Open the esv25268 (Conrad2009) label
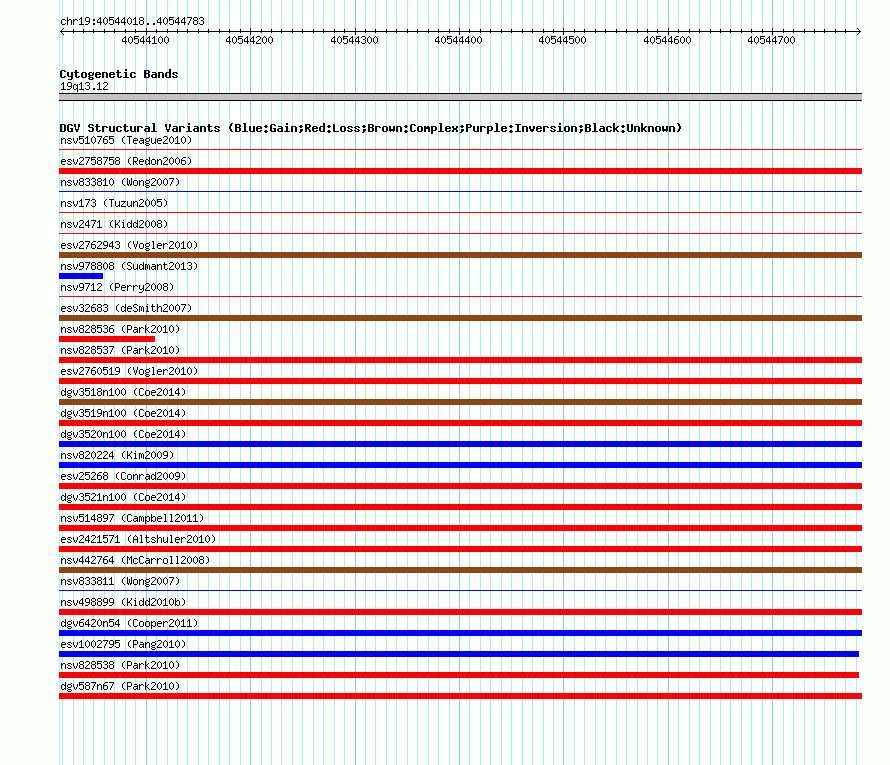 [x=123, y=476]
